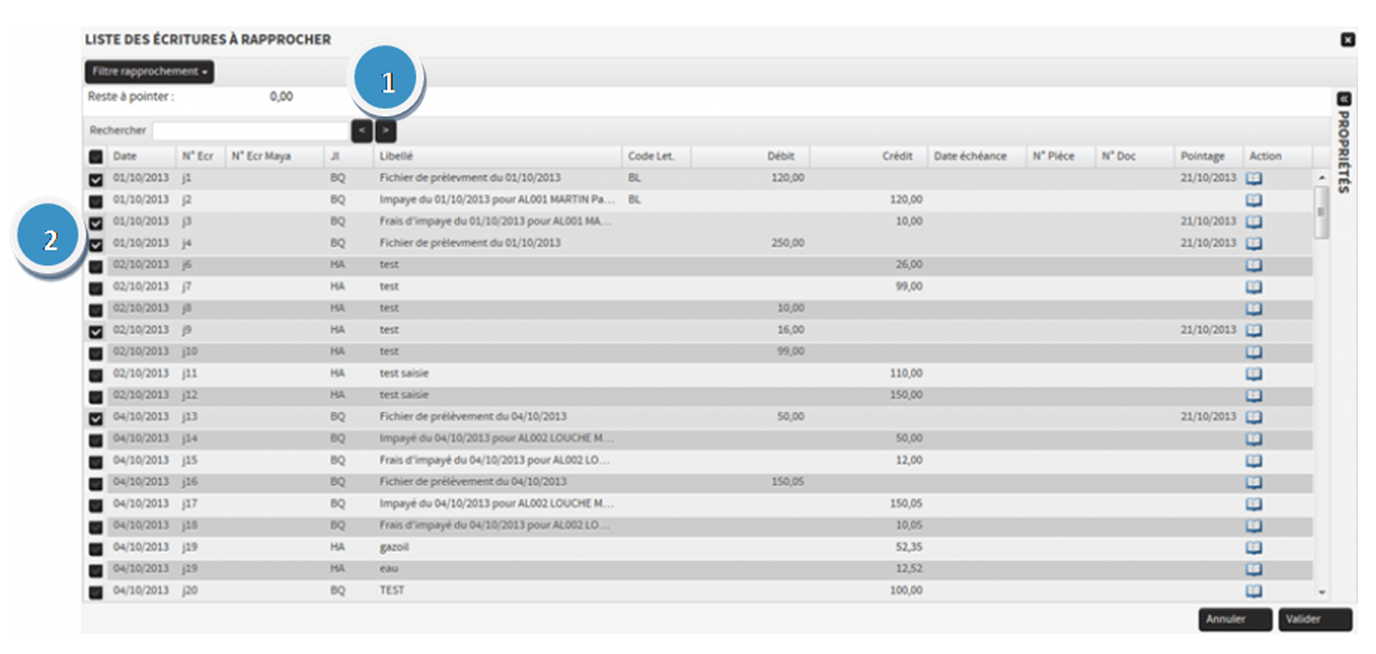Open the Action icon for row j8
Screen dimensions: 1376x654
pos(1253,308)
